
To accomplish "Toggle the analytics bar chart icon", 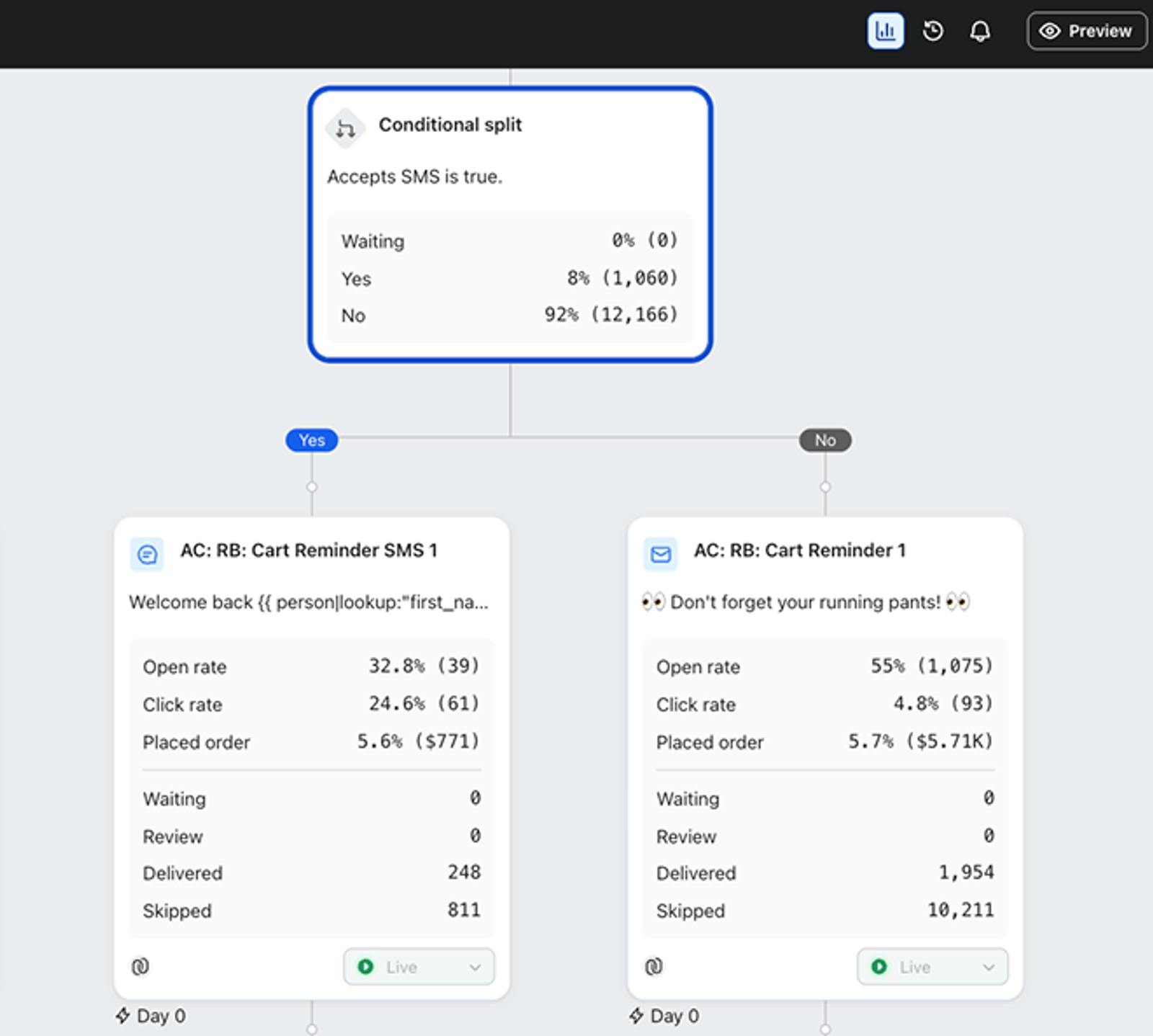I will click(885, 31).
